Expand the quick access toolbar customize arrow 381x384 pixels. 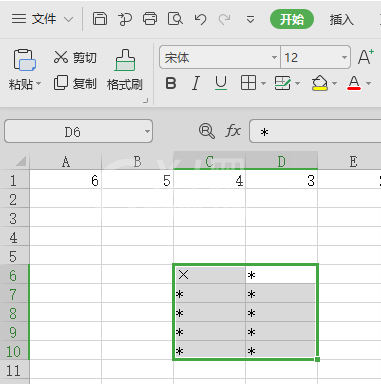pyautogui.click(x=250, y=20)
